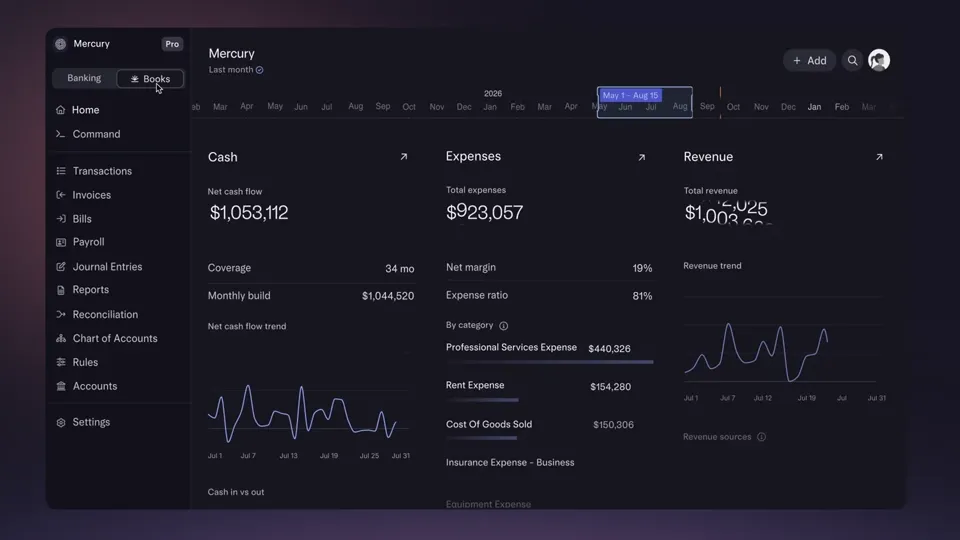Click the Pro plan badge
The height and width of the screenshot is (540, 960).
172,44
